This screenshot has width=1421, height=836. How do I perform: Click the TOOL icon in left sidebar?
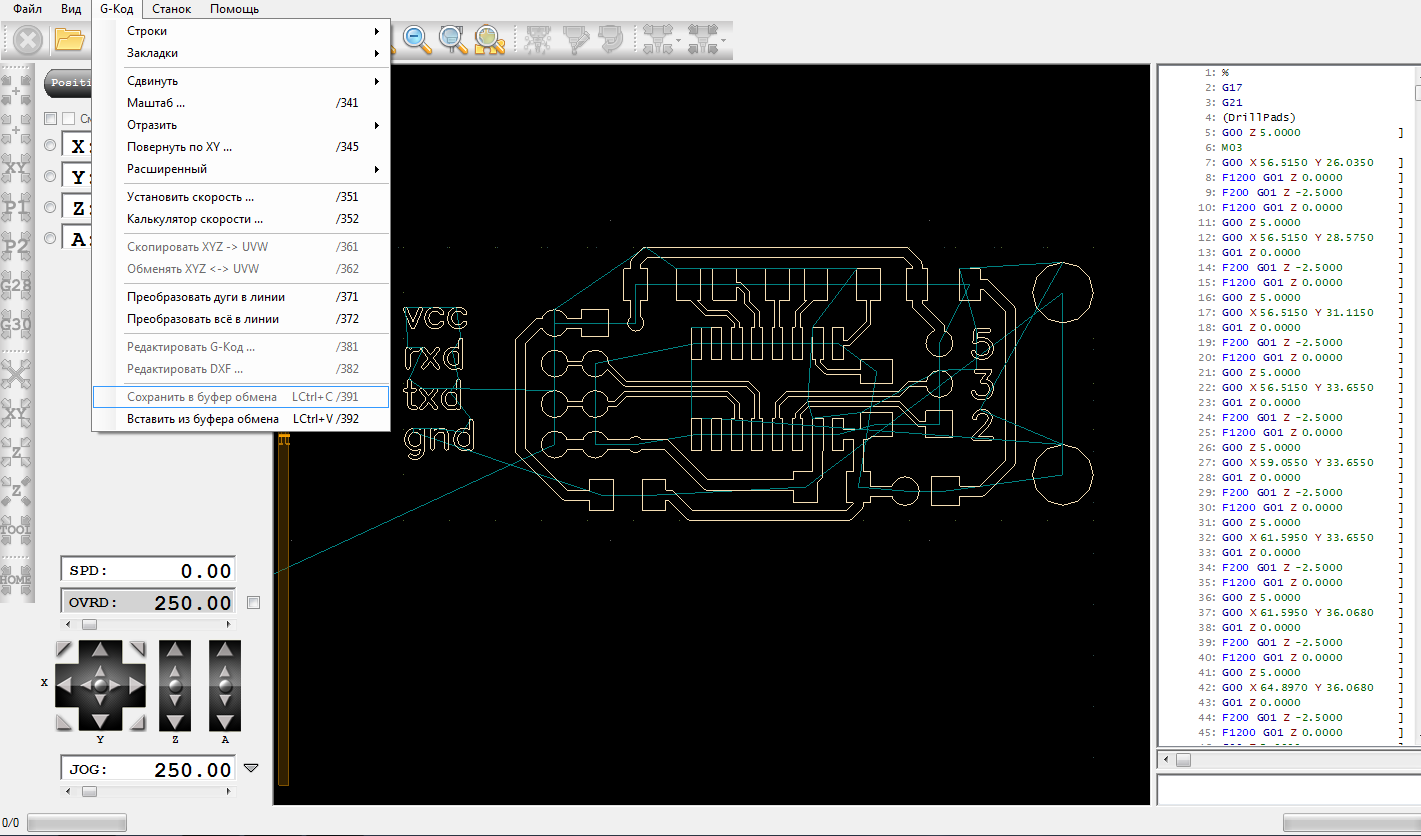[x=16, y=529]
